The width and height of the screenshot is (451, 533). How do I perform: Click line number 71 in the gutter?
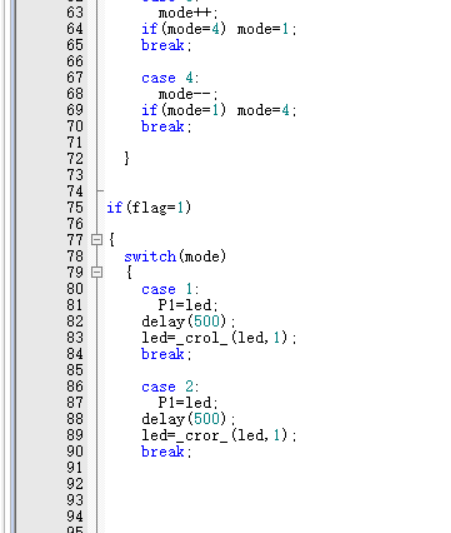click(75, 143)
